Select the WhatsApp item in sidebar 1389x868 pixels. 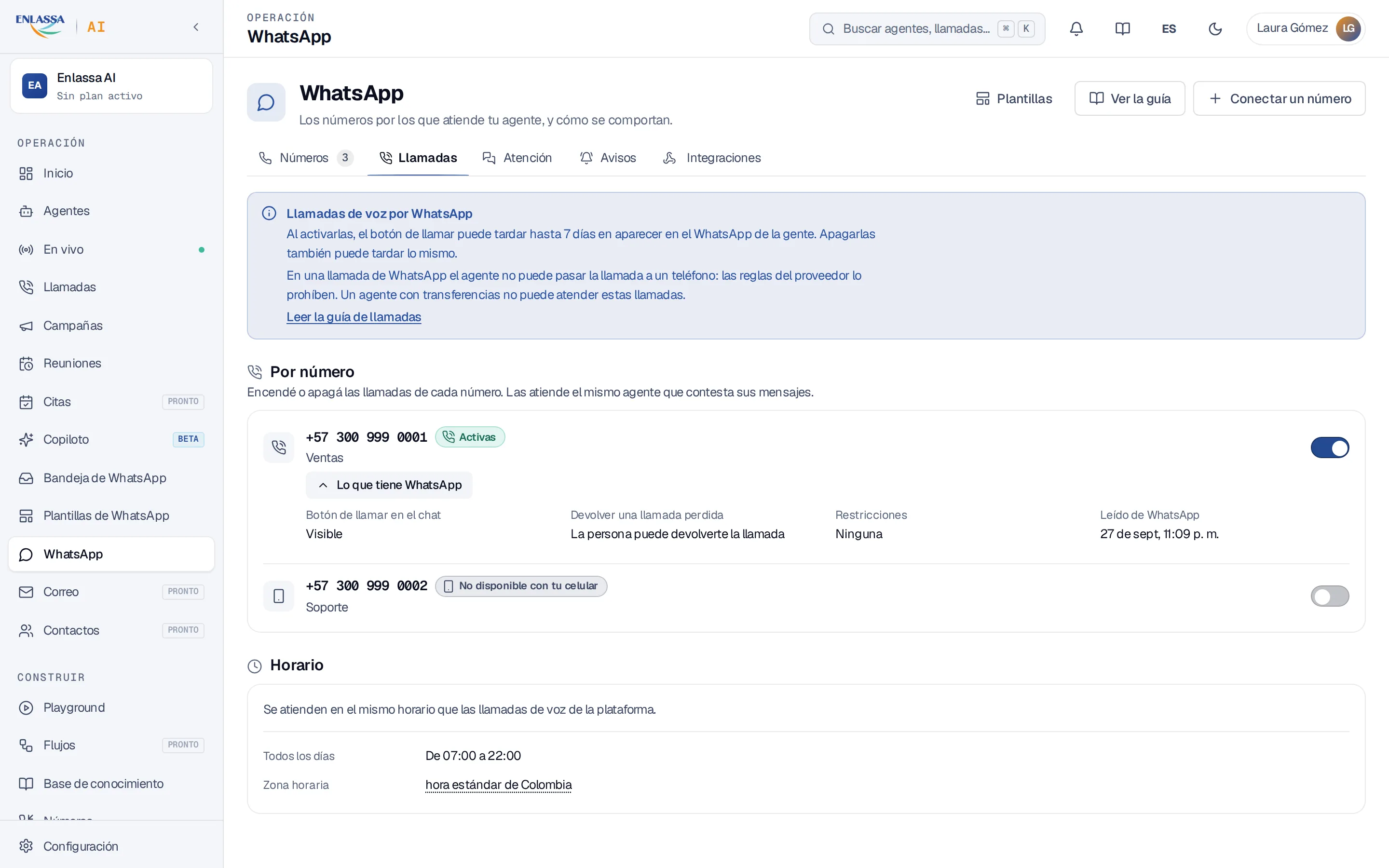click(111, 555)
